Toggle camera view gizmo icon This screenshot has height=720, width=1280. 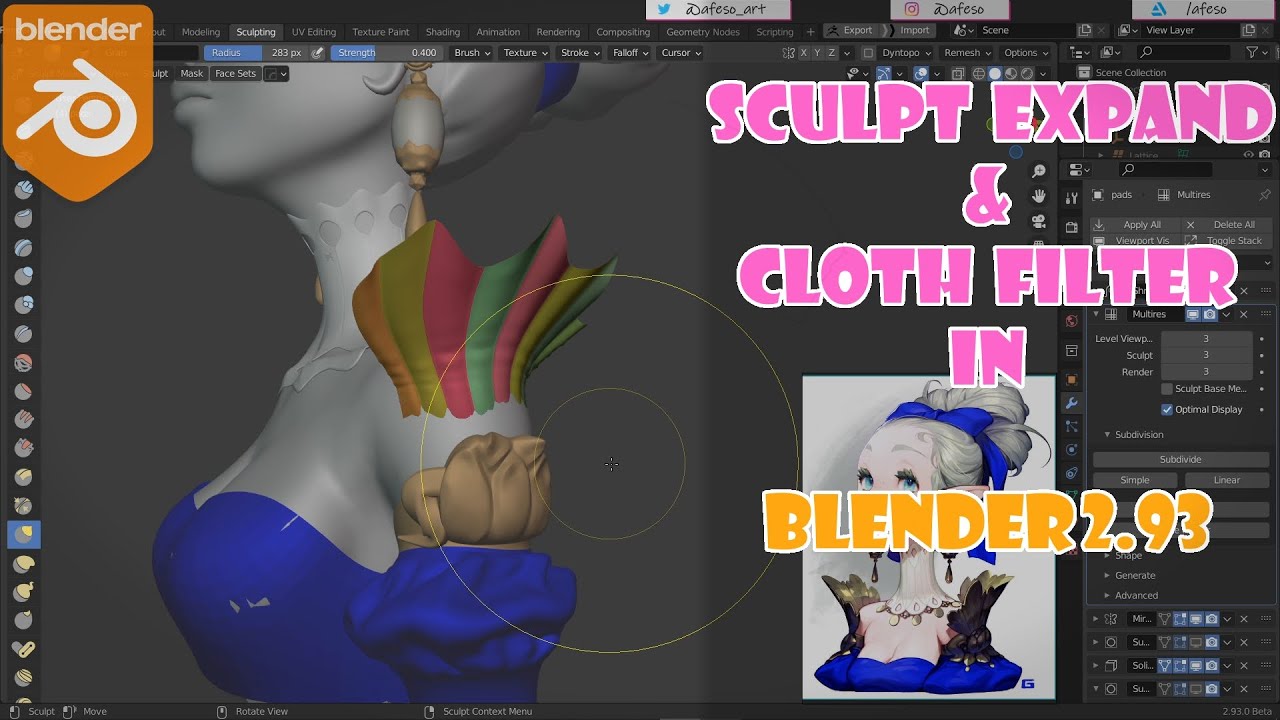click(1039, 221)
